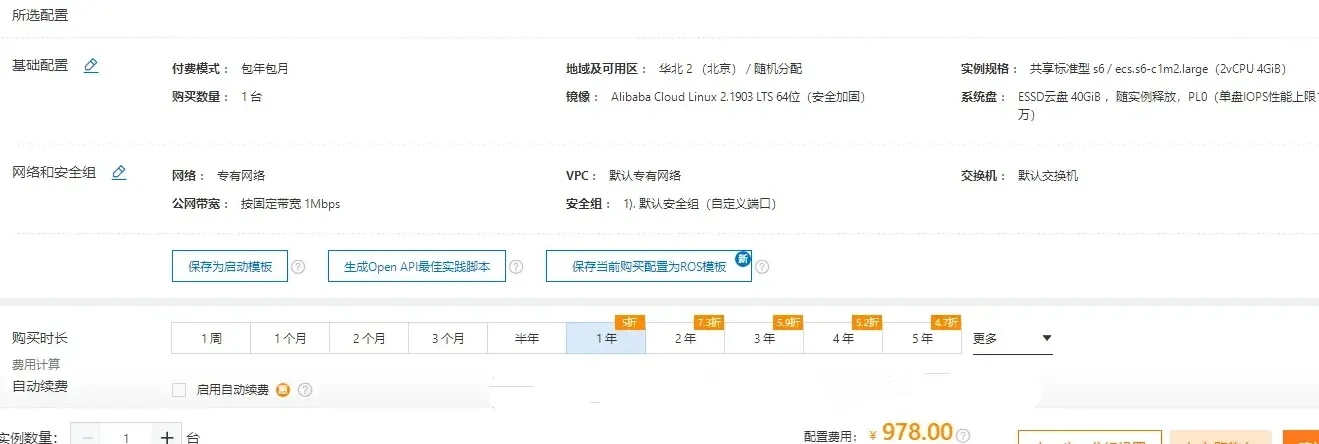Click 保存当前购买配置为ROS模板 button
Screen dimensions: 1319x444
pyautogui.click(x=649, y=267)
